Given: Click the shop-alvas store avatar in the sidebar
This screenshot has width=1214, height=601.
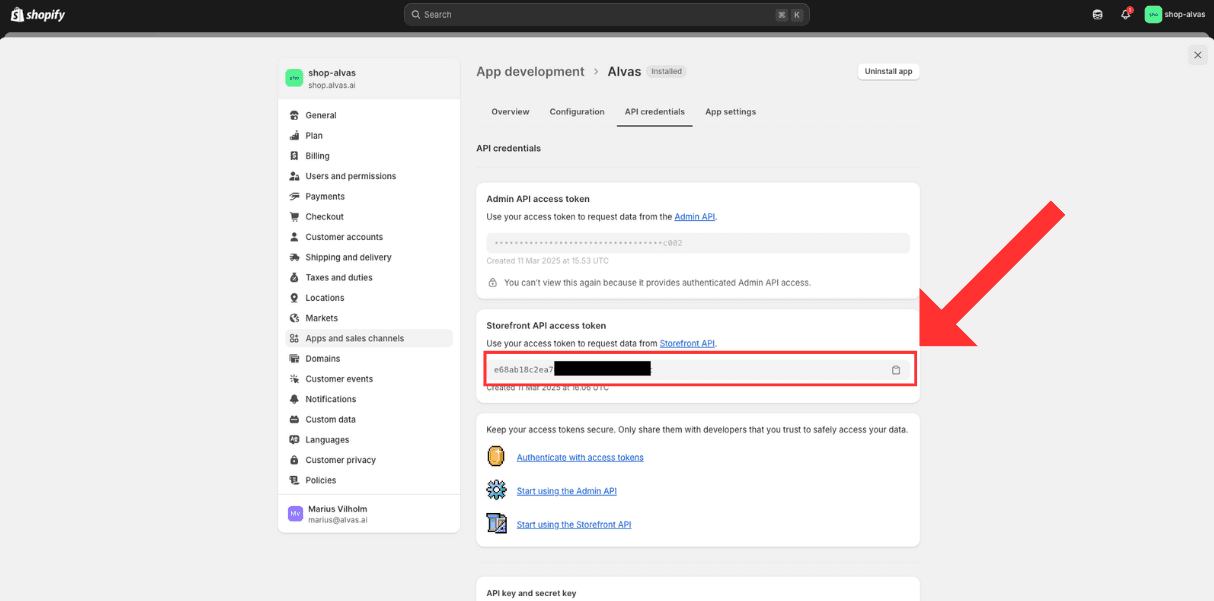Looking at the screenshot, I should (294, 78).
